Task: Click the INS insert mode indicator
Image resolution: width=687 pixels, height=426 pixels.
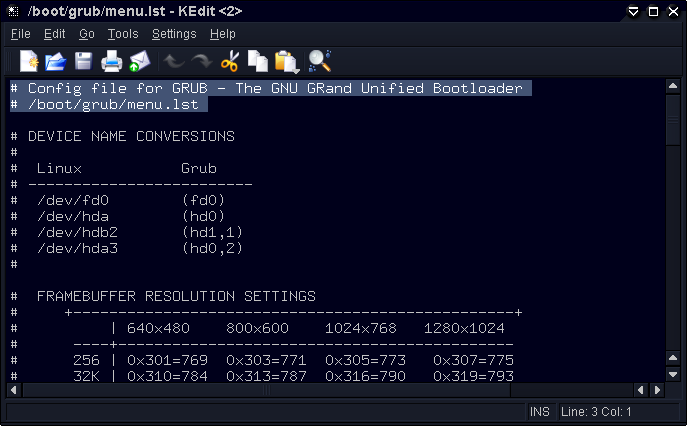Action: (539, 412)
